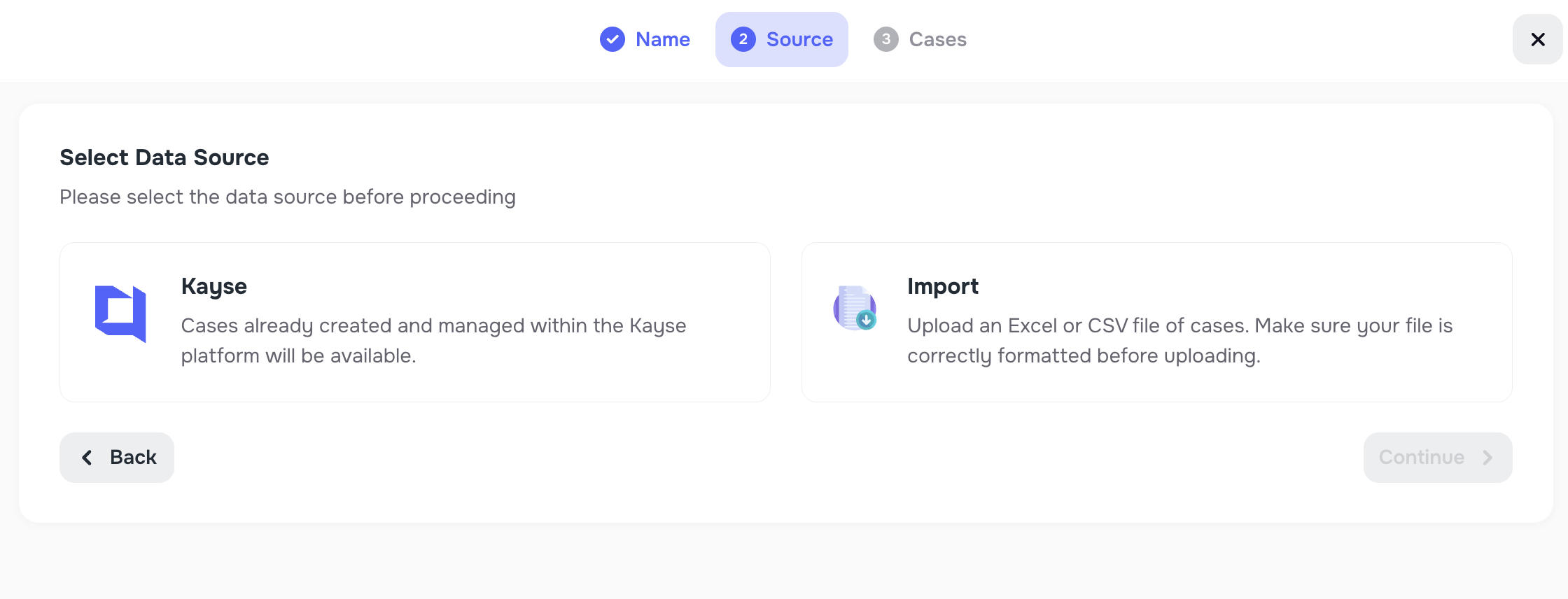1568x599 pixels.
Task: Click the X close icon in the corner
Action: [1537, 39]
